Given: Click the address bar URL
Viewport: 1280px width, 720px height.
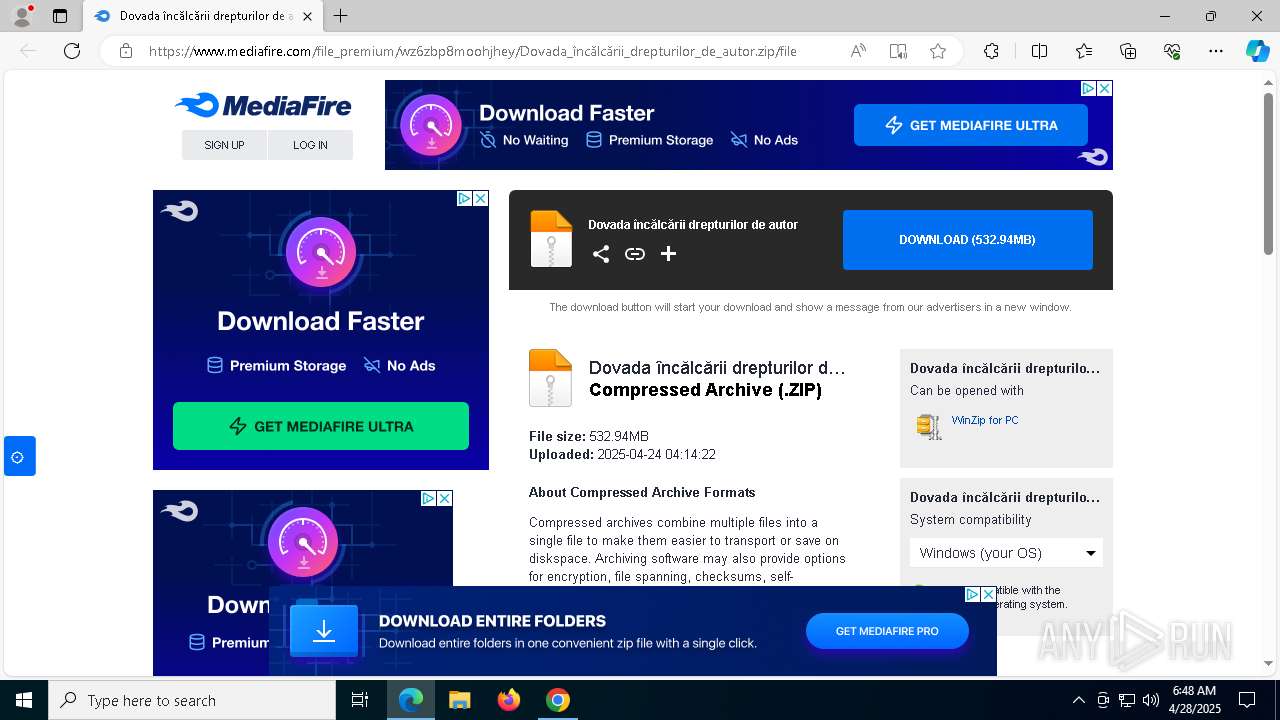Looking at the screenshot, I should click(473, 51).
